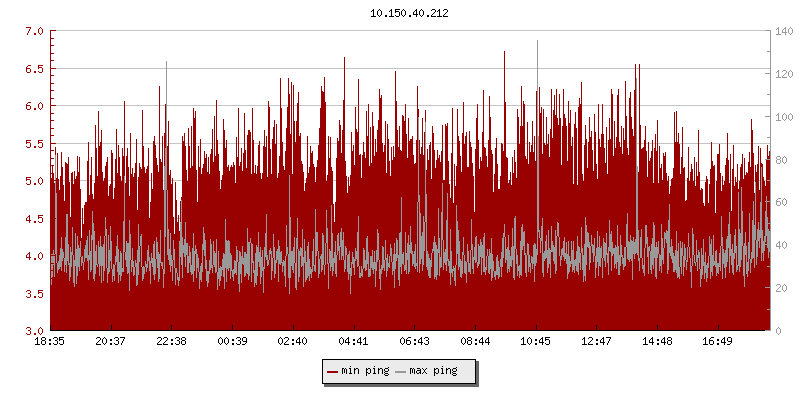Pick the 14:48 time axis label
The width and height of the screenshot is (800, 400).
(x=657, y=342)
